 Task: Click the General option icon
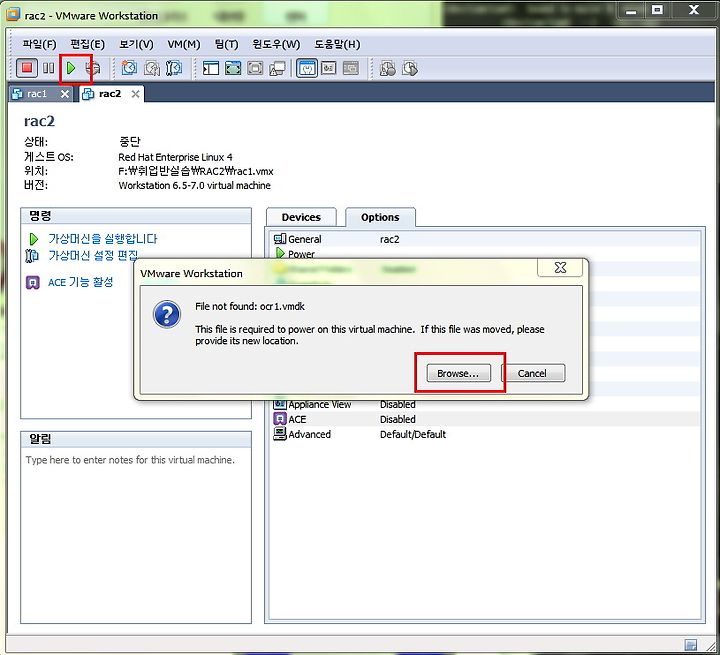pyautogui.click(x=280, y=239)
